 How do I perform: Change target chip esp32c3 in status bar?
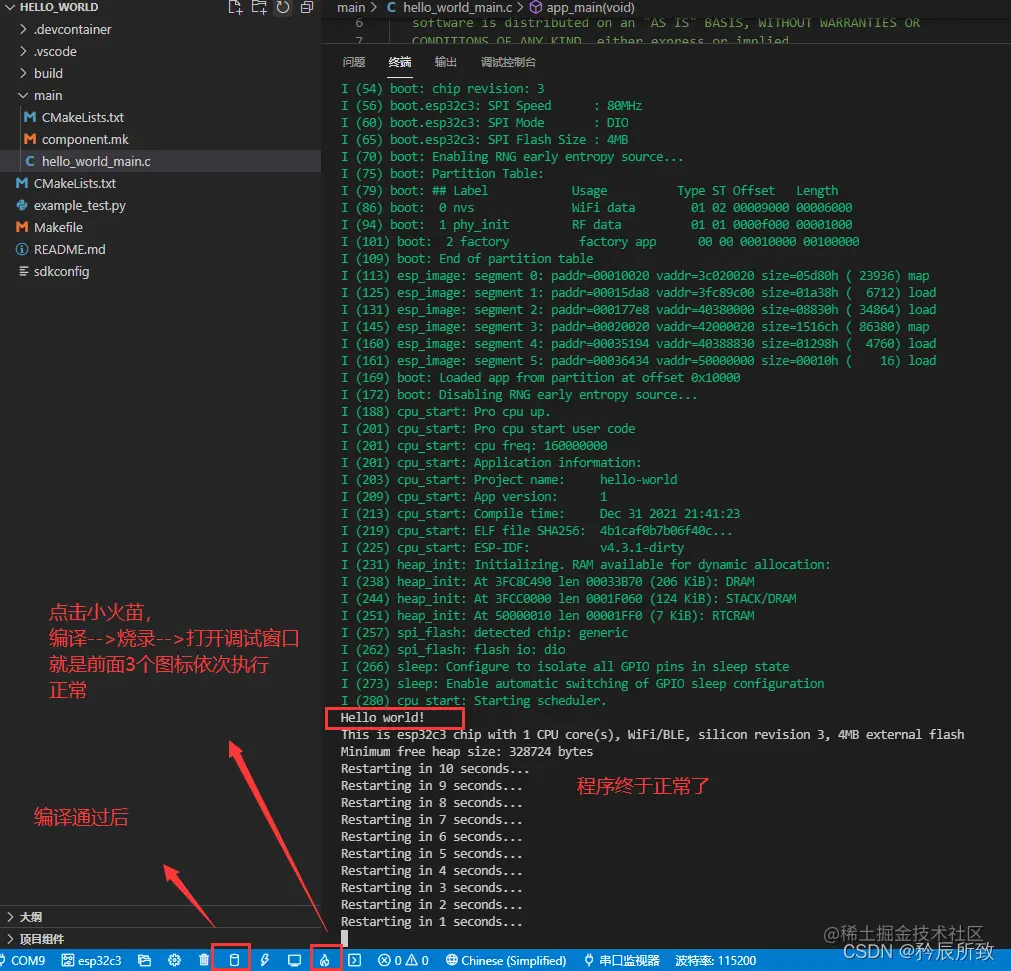(92, 960)
